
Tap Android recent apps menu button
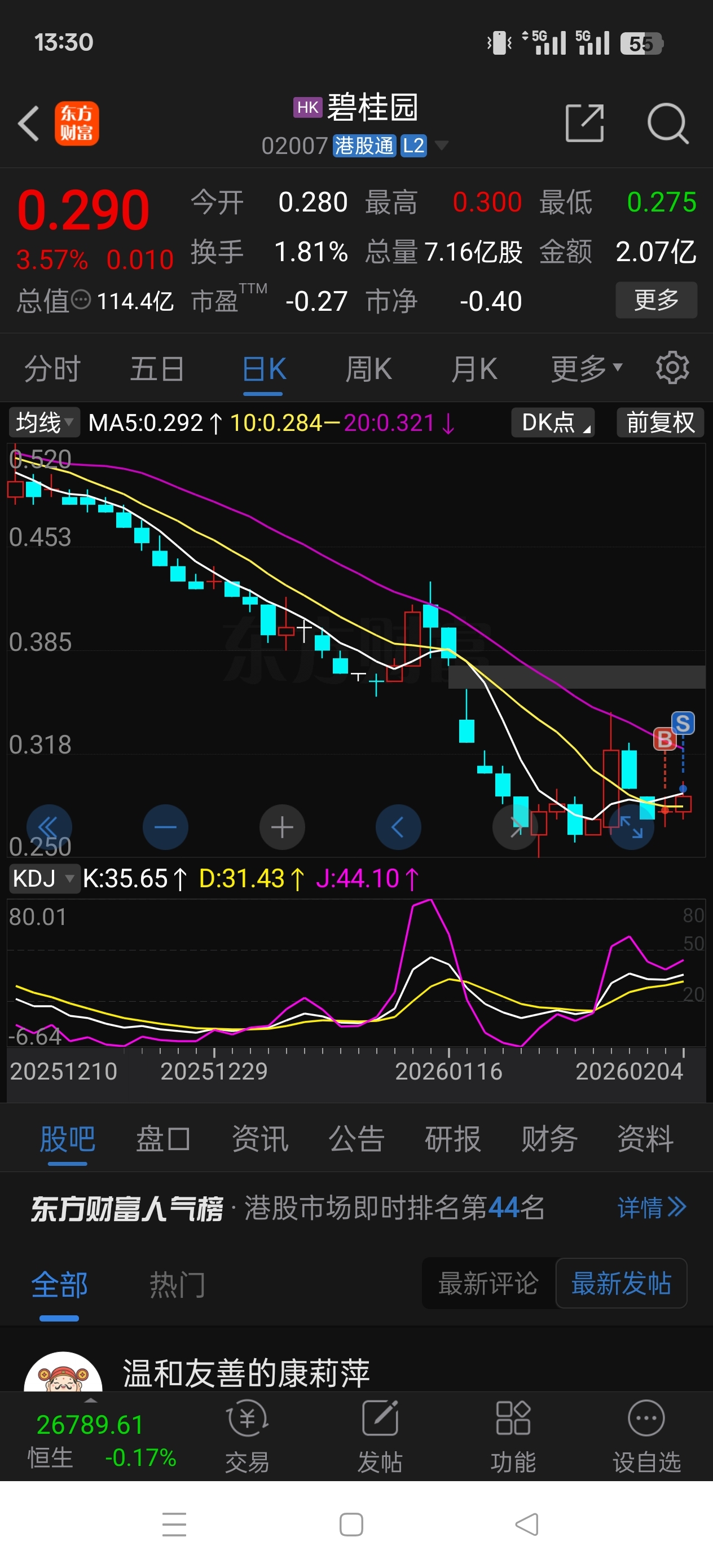point(174,1524)
